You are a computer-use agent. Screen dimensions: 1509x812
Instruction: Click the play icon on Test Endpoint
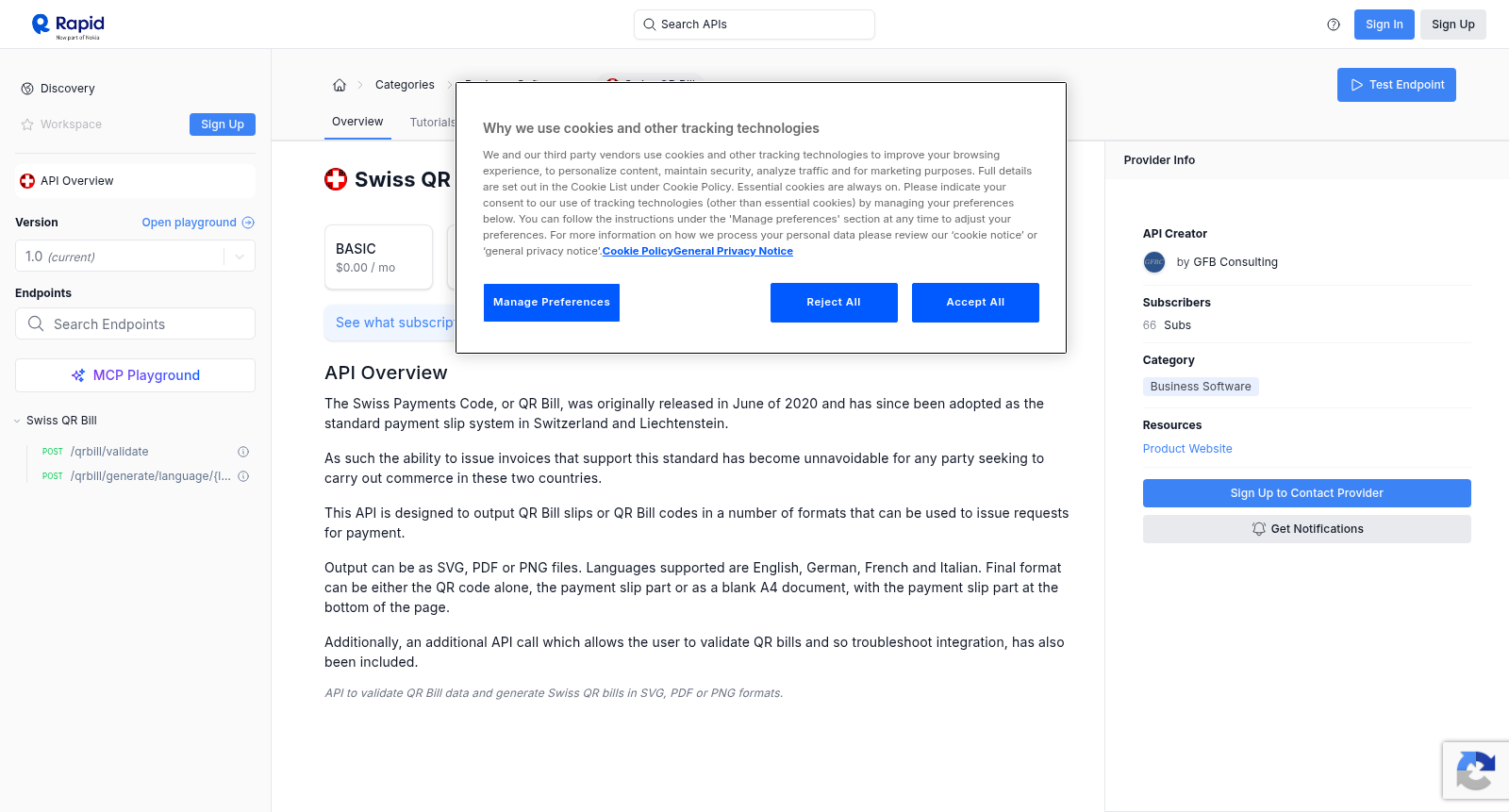tap(1356, 85)
